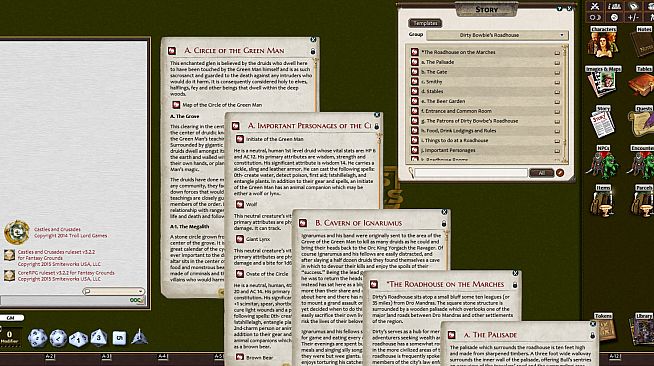Roll the d12 die
This screenshot has width=654, height=366.
58,338
